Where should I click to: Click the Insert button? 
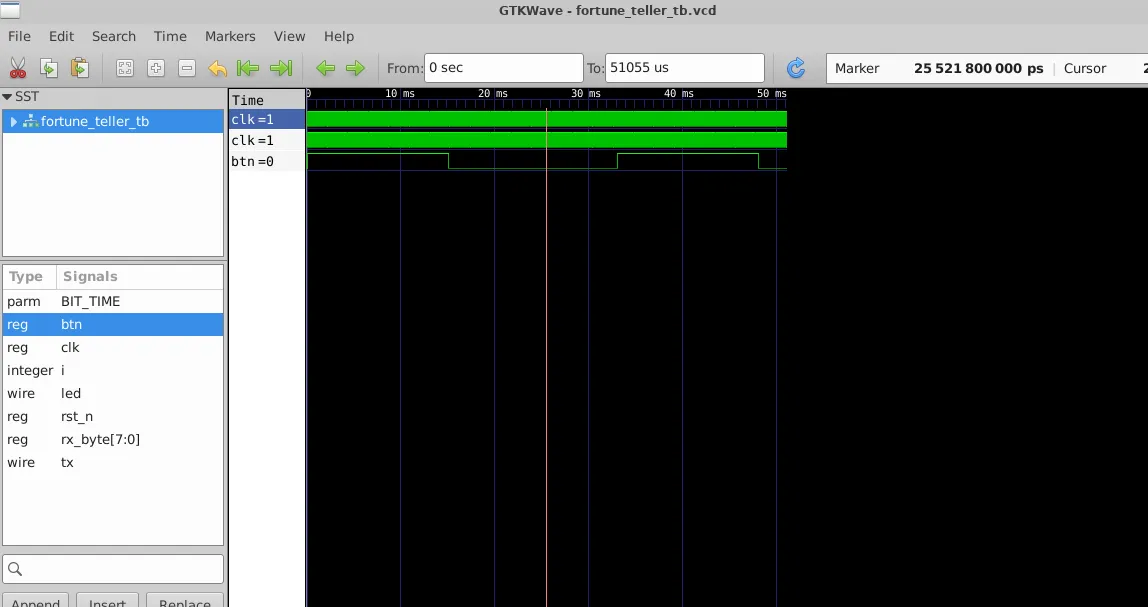pyautogui.click(x=107, y=600)
